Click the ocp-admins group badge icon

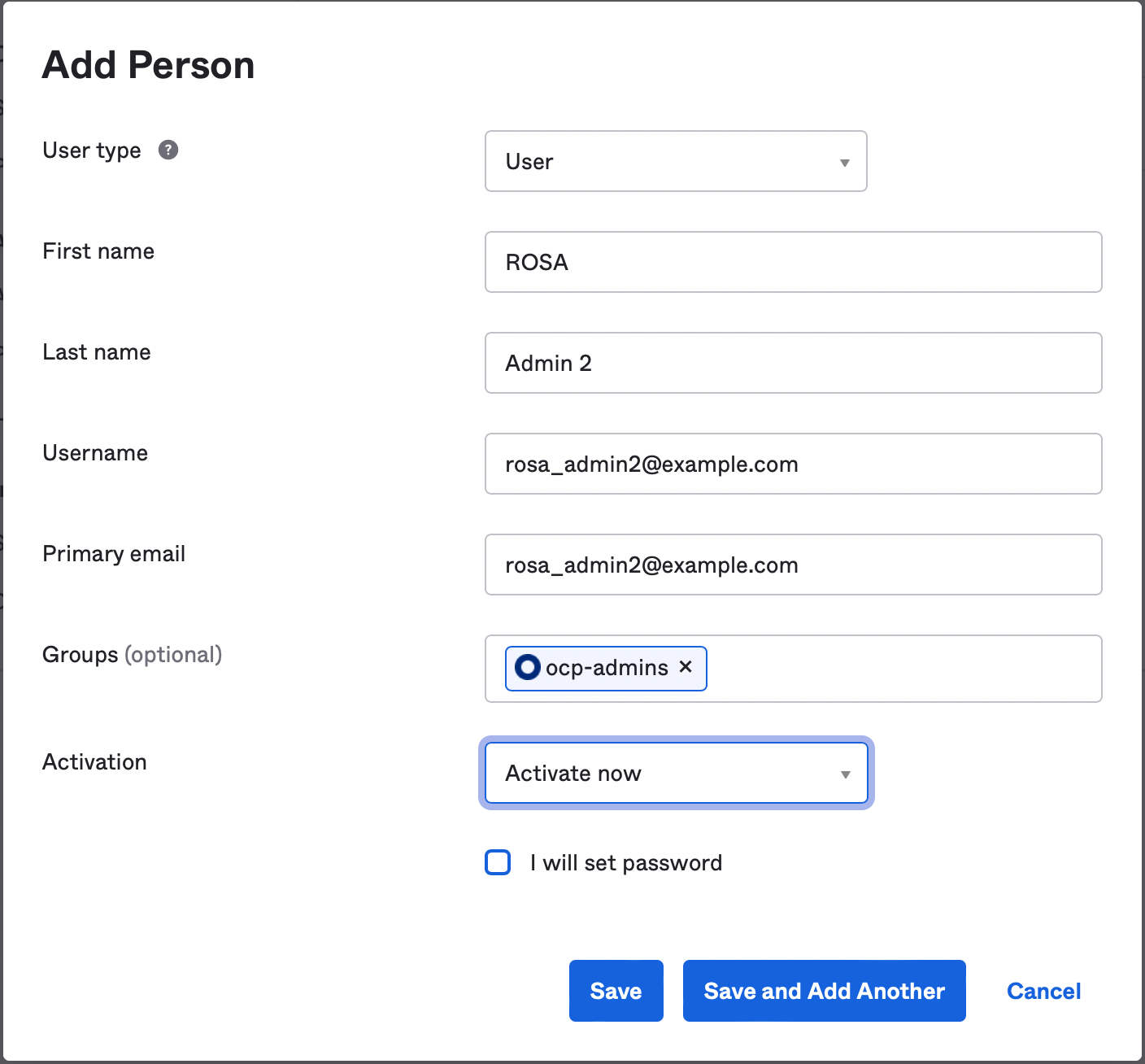coord(527,667)
